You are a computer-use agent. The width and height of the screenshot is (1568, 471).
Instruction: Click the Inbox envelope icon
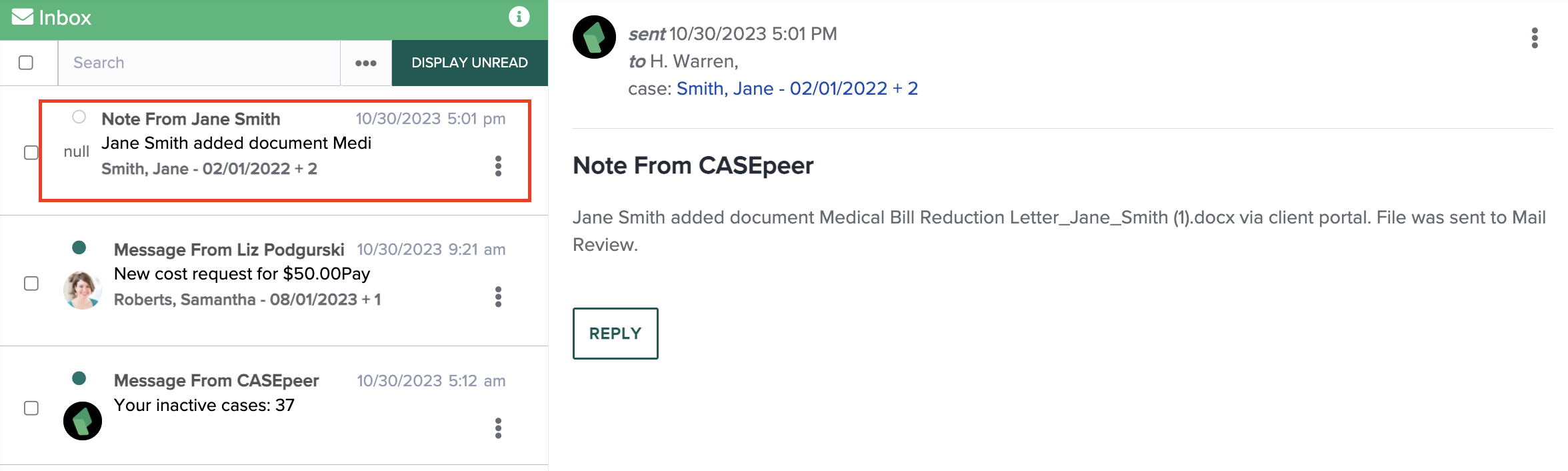[23, 17]
